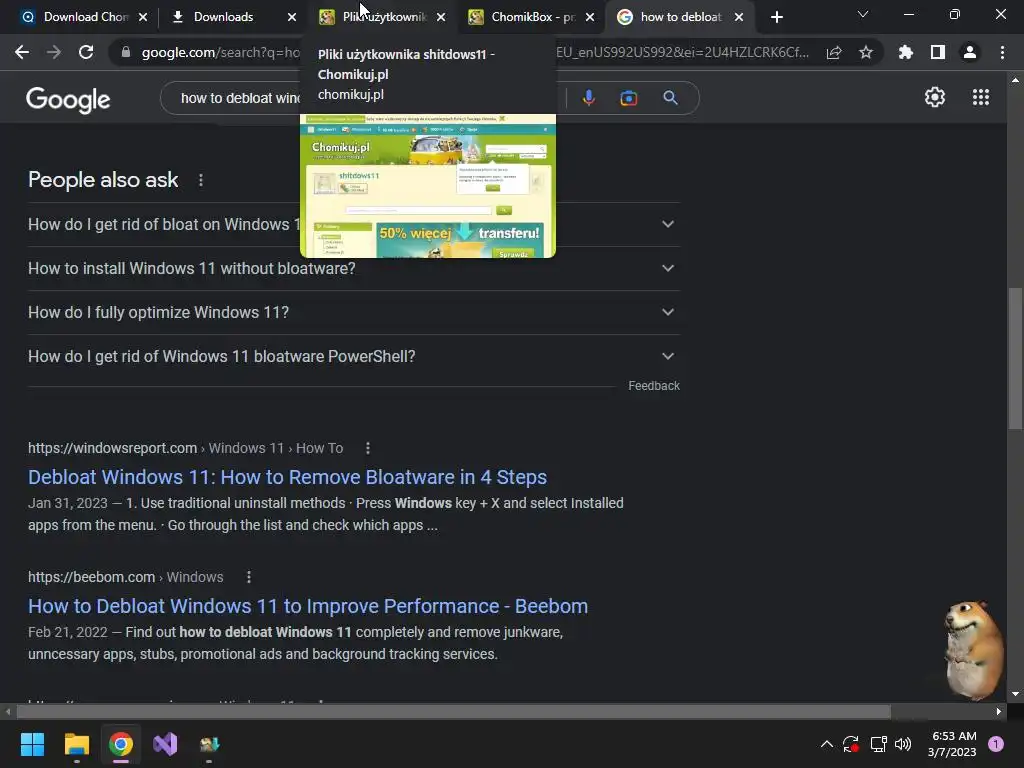The height and width of the screenshot is (768, 1024).
Task: Share this page via address bar icon
Action: [834, 52]
